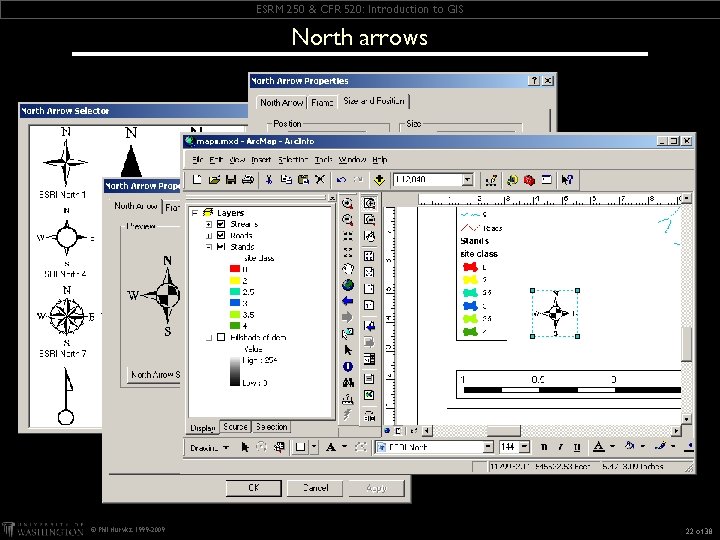
Task: Open the Help menu
Action: click(x=379, y=160)
